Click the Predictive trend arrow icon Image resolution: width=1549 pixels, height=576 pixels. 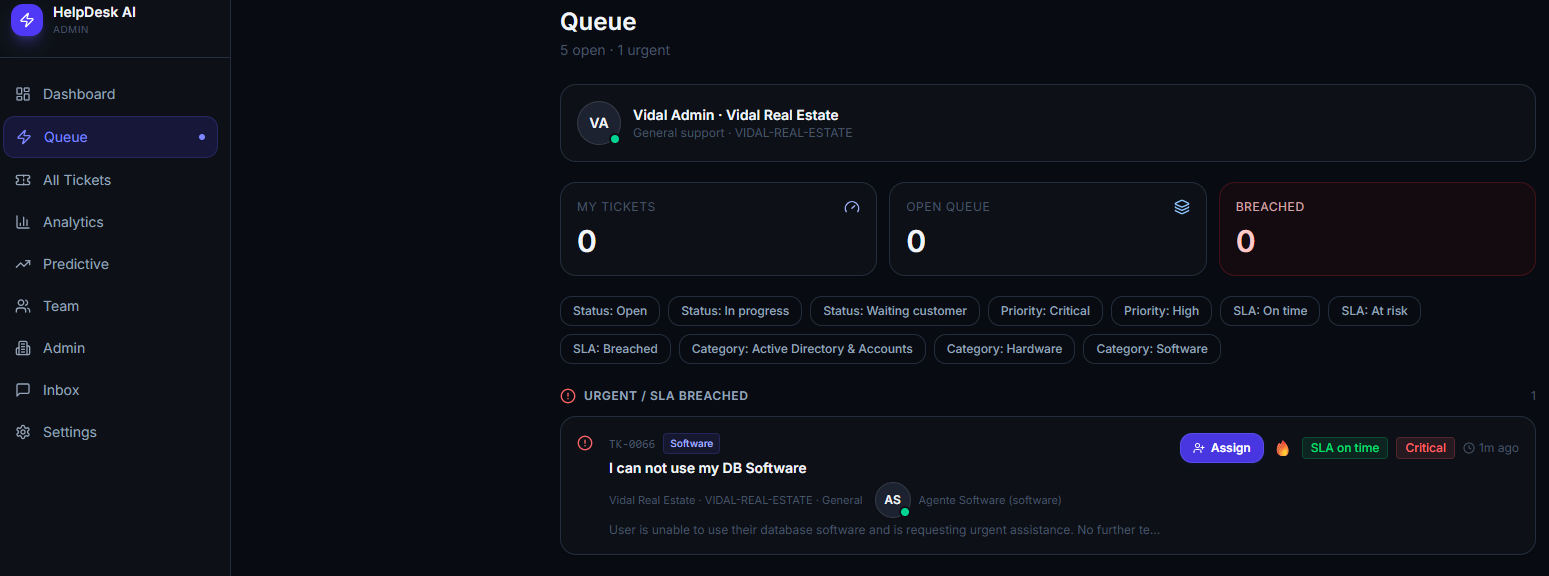pyautogui.click(x=23, y=264)
